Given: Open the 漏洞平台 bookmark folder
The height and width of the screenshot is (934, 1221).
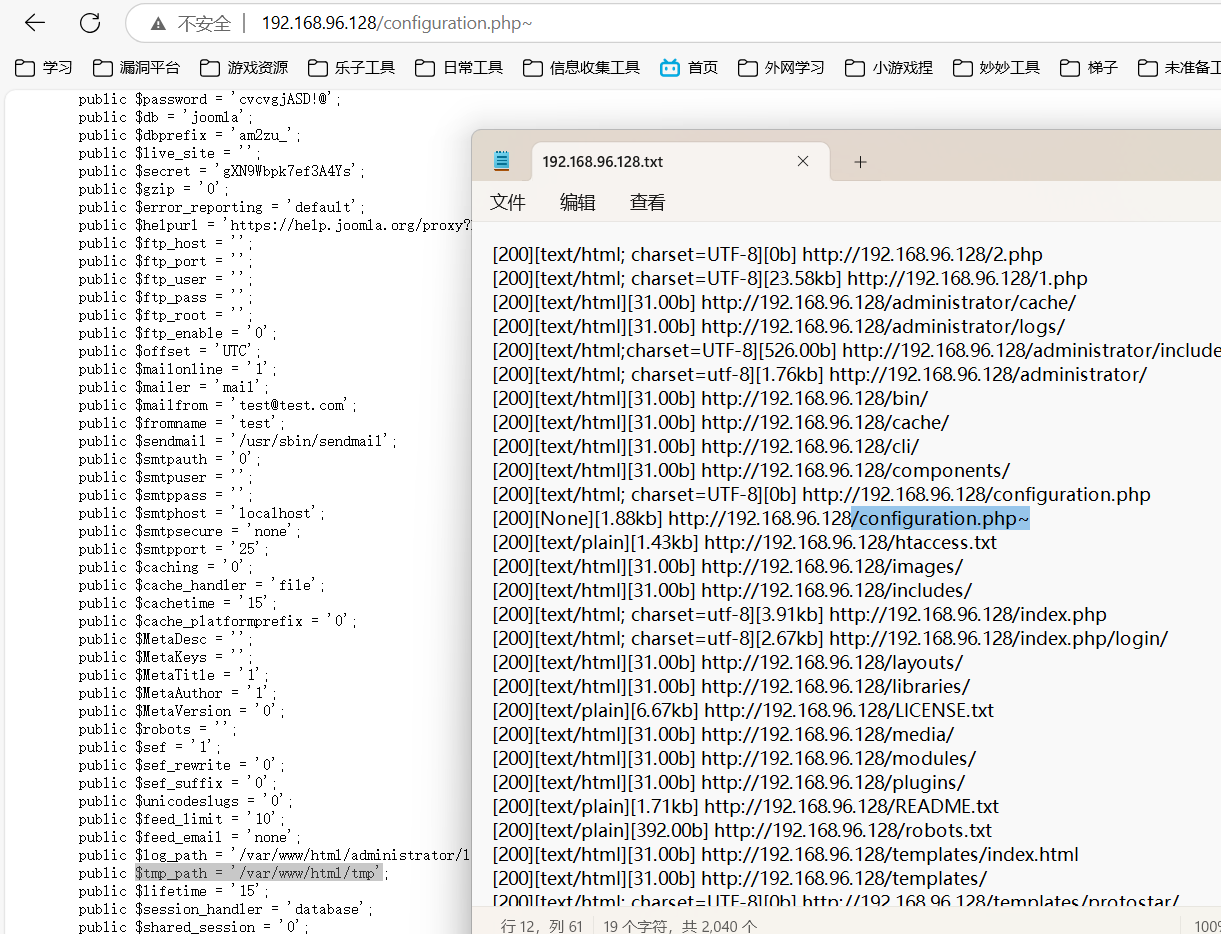Looking at the screenshot, I should coord(136,68).
